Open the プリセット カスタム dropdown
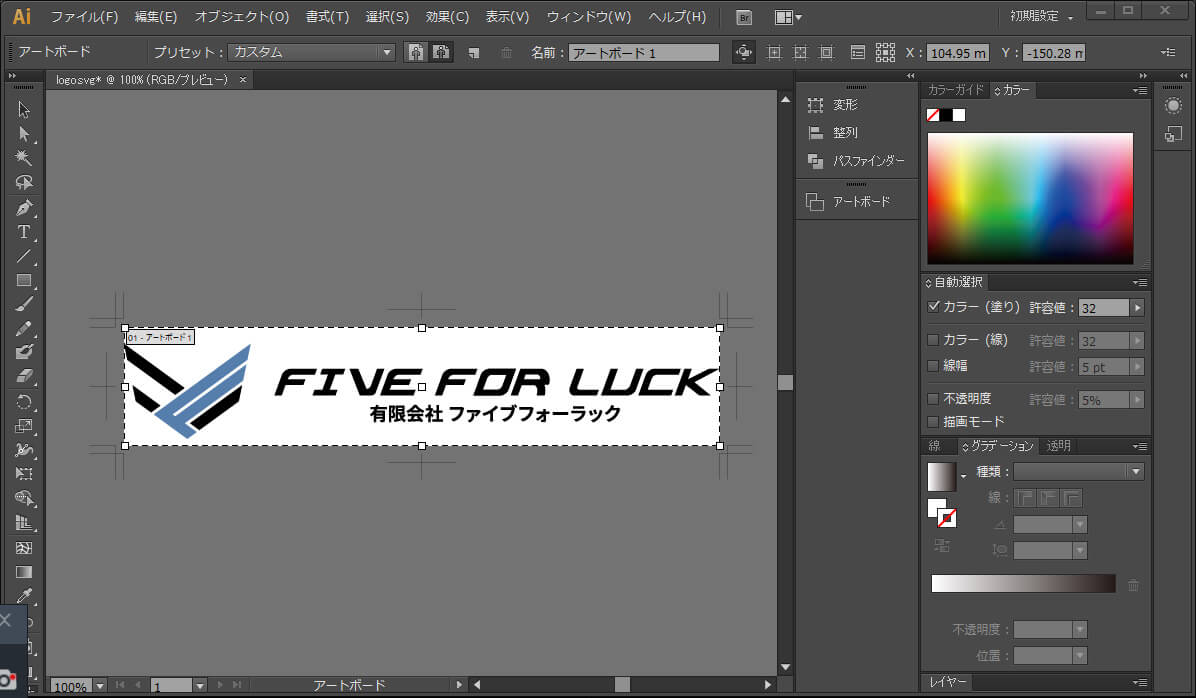This screenshot has height=698, width=1196. tap(311, 52)
